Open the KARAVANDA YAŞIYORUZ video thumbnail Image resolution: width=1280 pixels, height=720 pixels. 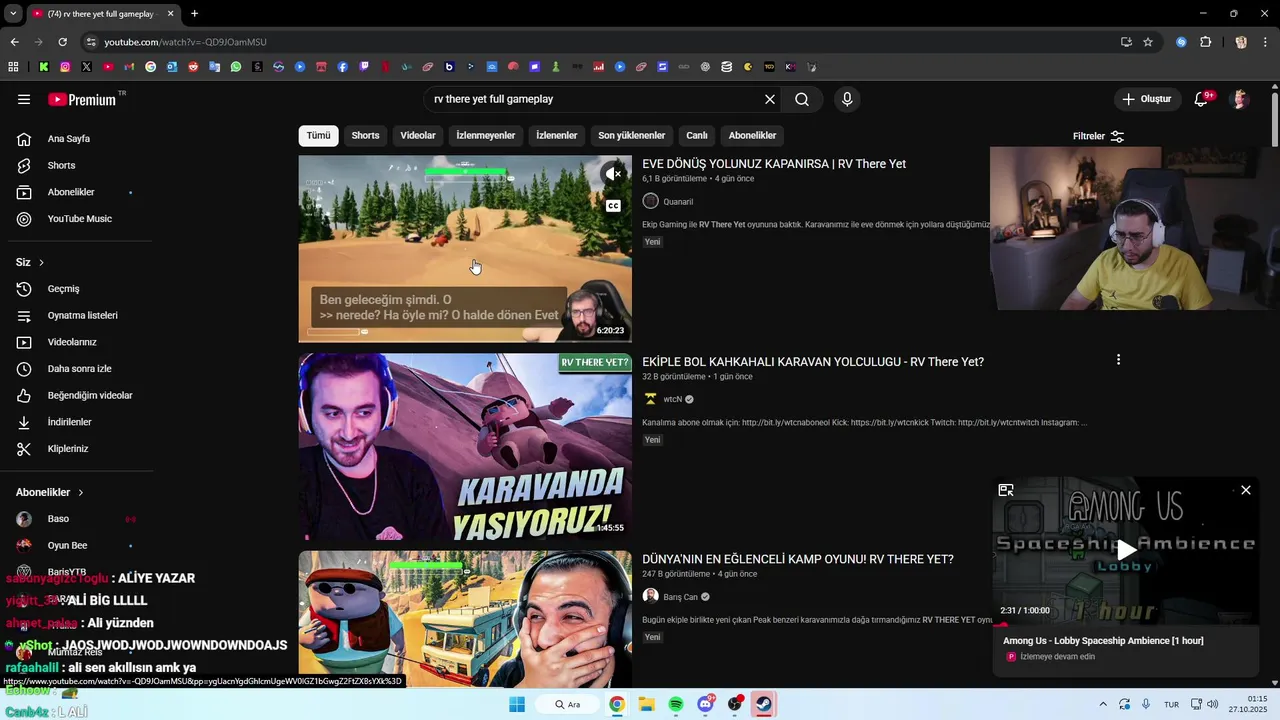pyautogui.click(x=465, y=446)
